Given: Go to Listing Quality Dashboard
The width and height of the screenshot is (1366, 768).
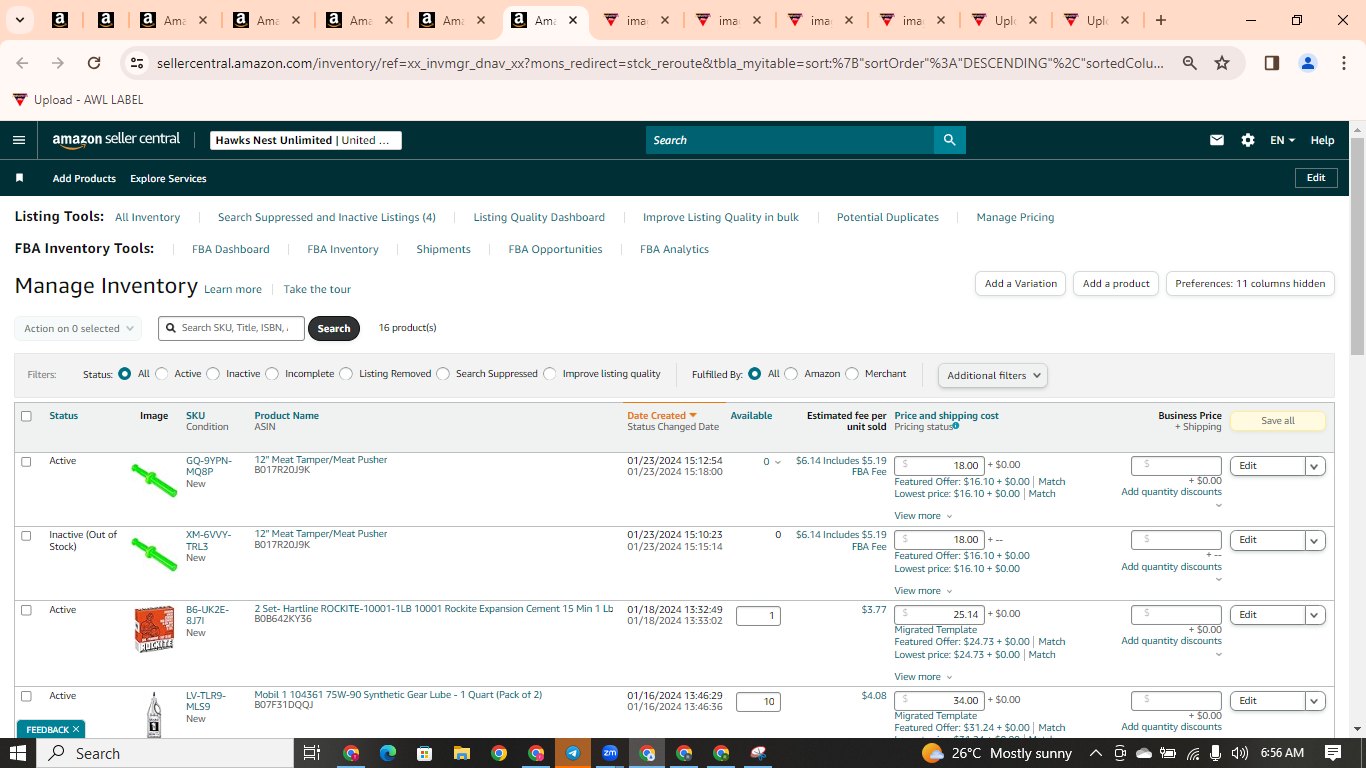Looking at the screenshot, I should point(539,217).
